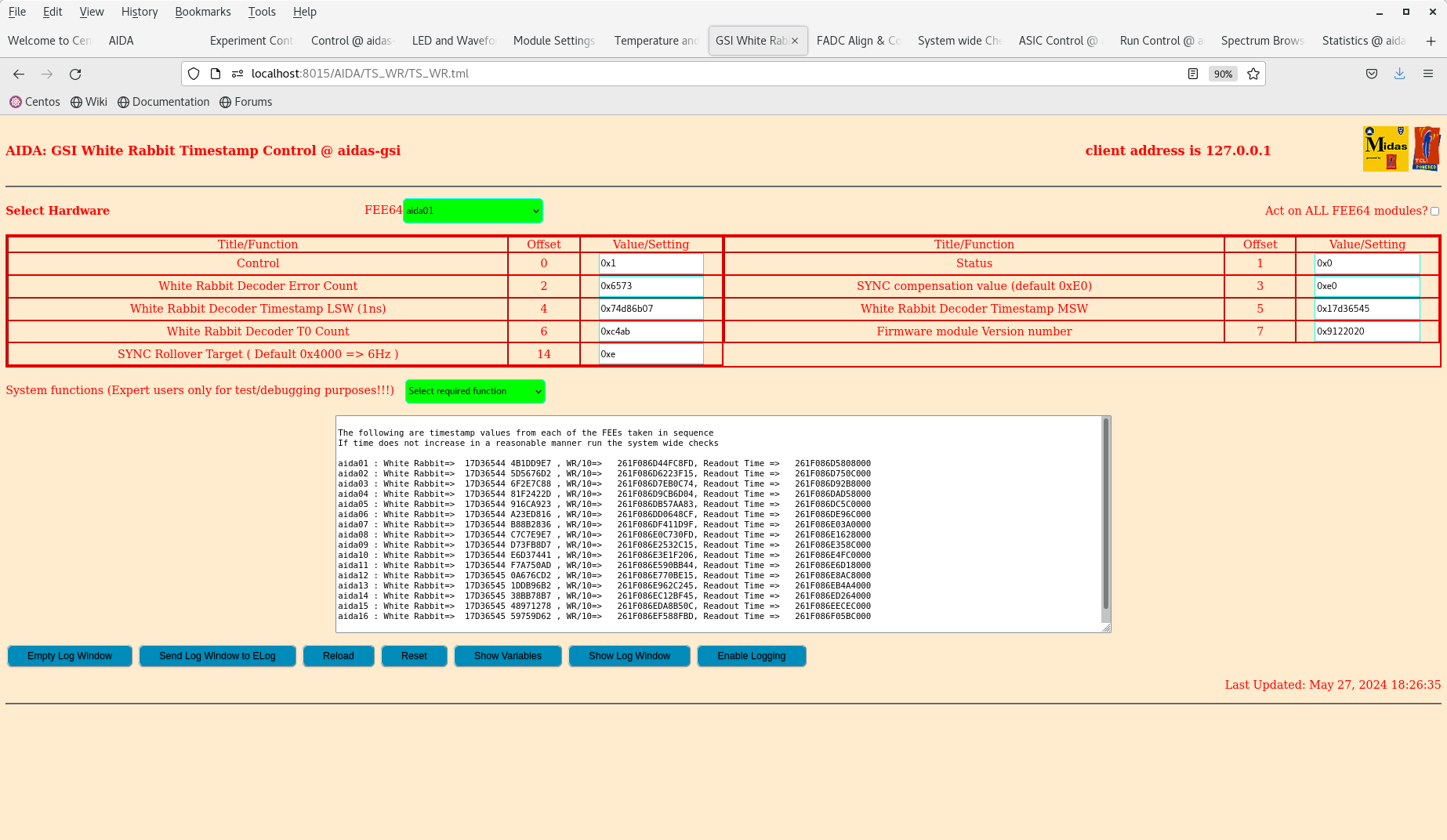Open the hamburger application menu
The height and width of the screenshot is (840, 1447).
[1427, 74]
